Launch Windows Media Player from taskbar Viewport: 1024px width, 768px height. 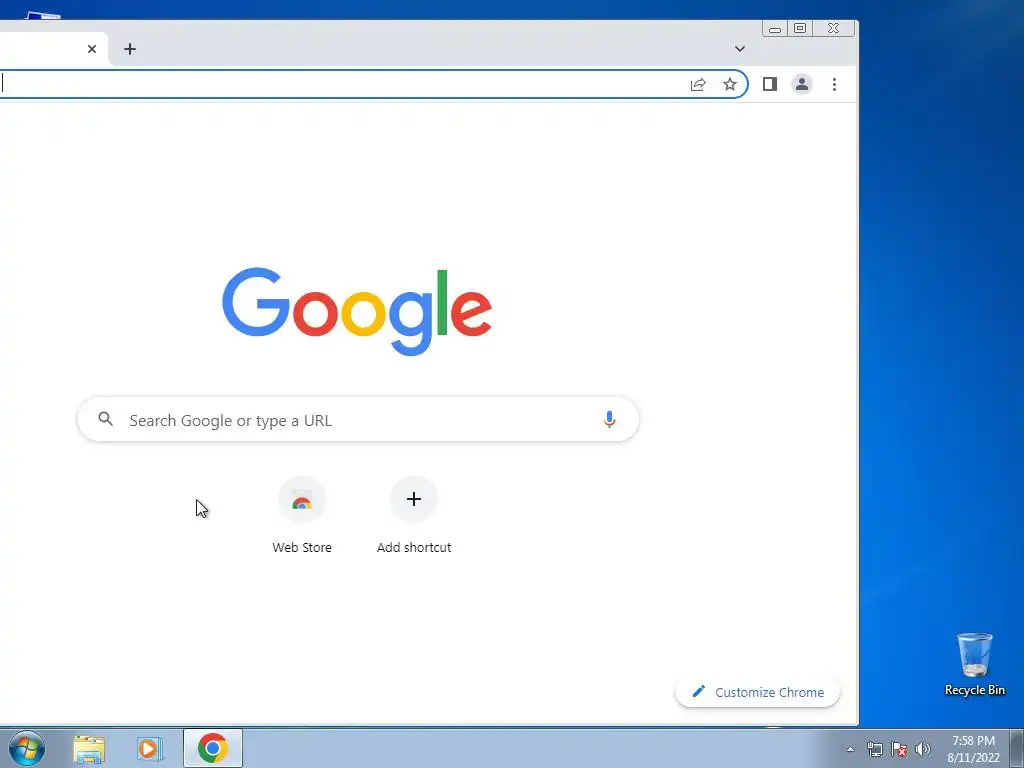click(x=150, y=749)
